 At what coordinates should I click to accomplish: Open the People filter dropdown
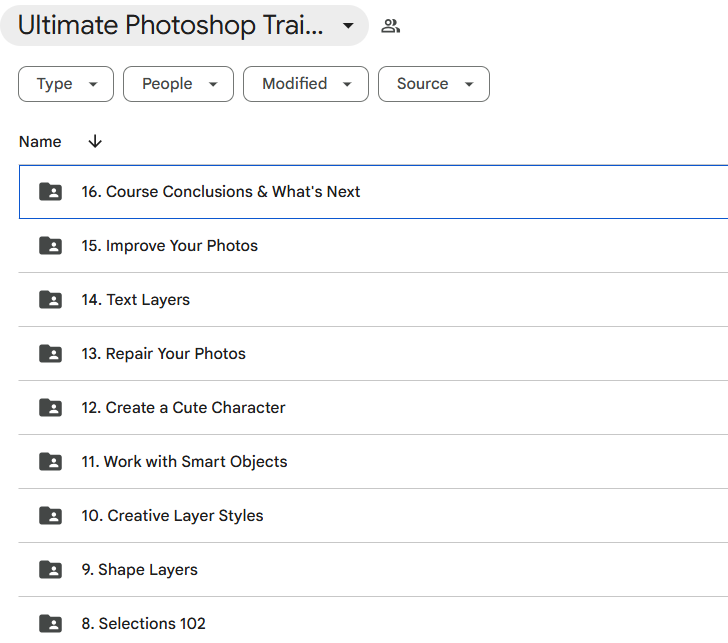tap(178, 84)
